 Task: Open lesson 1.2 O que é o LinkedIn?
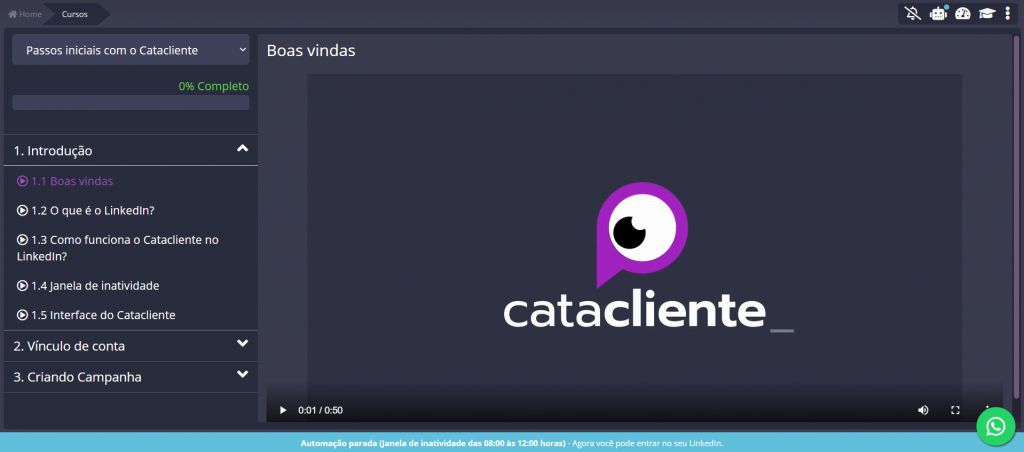tap(86, 210)
